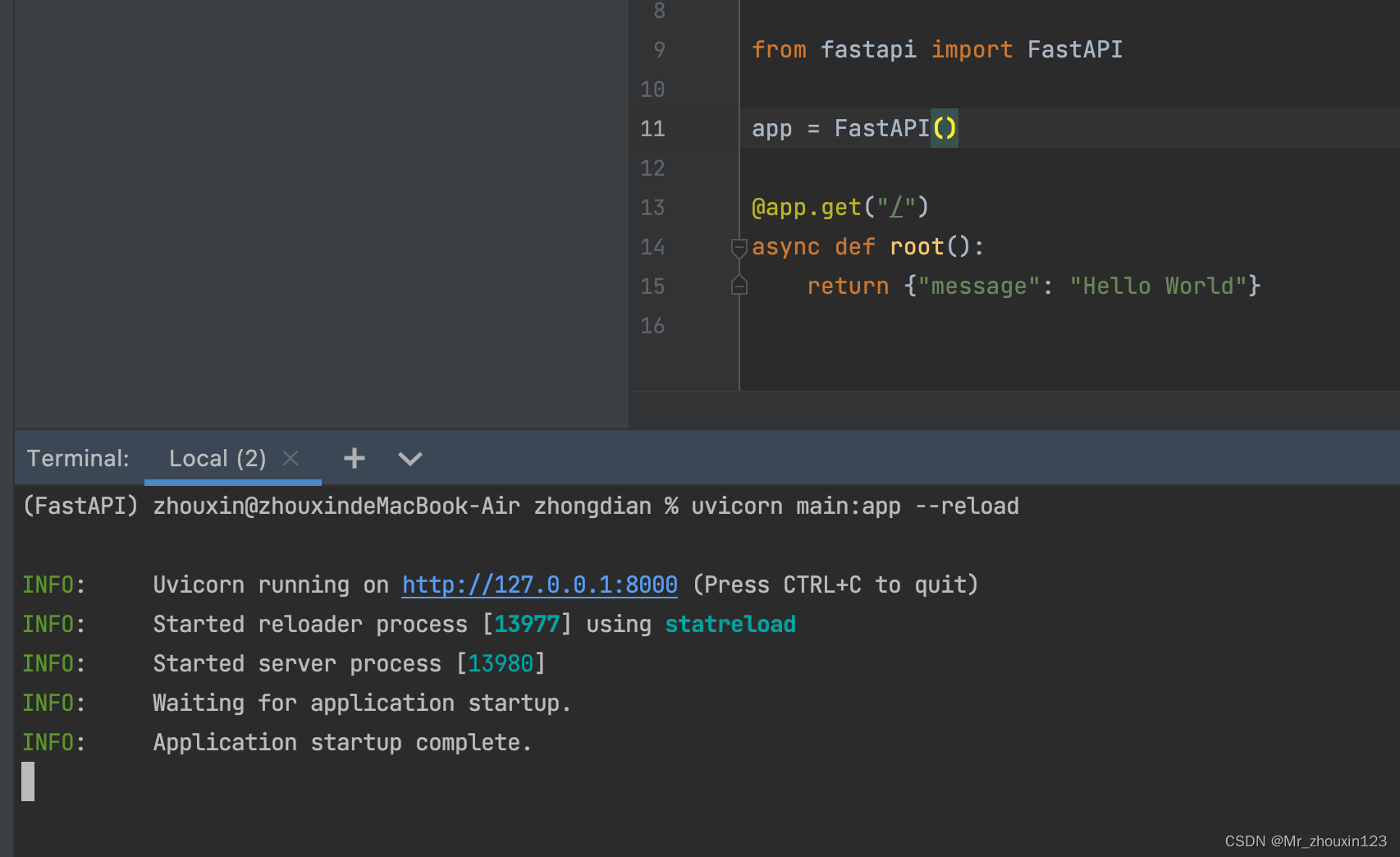Click line number 14 in the gutter

(x=652, y=246)
